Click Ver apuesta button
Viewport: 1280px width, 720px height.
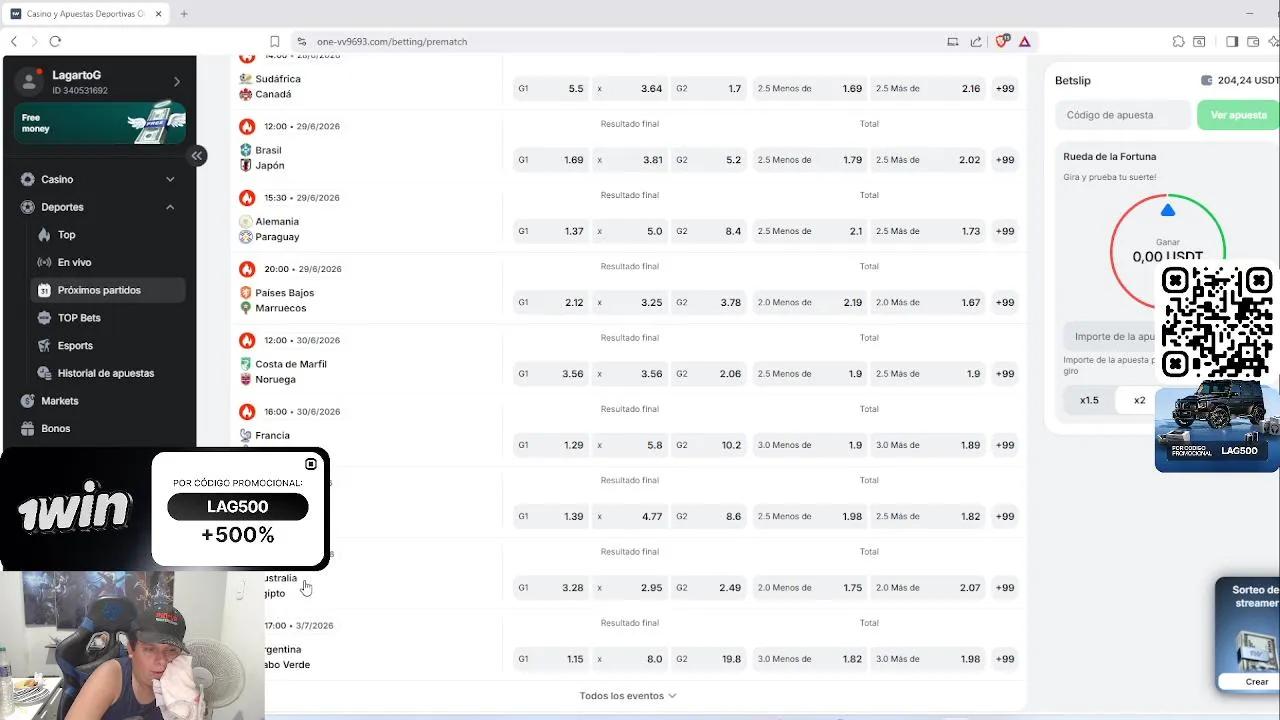coord(1238,115)
